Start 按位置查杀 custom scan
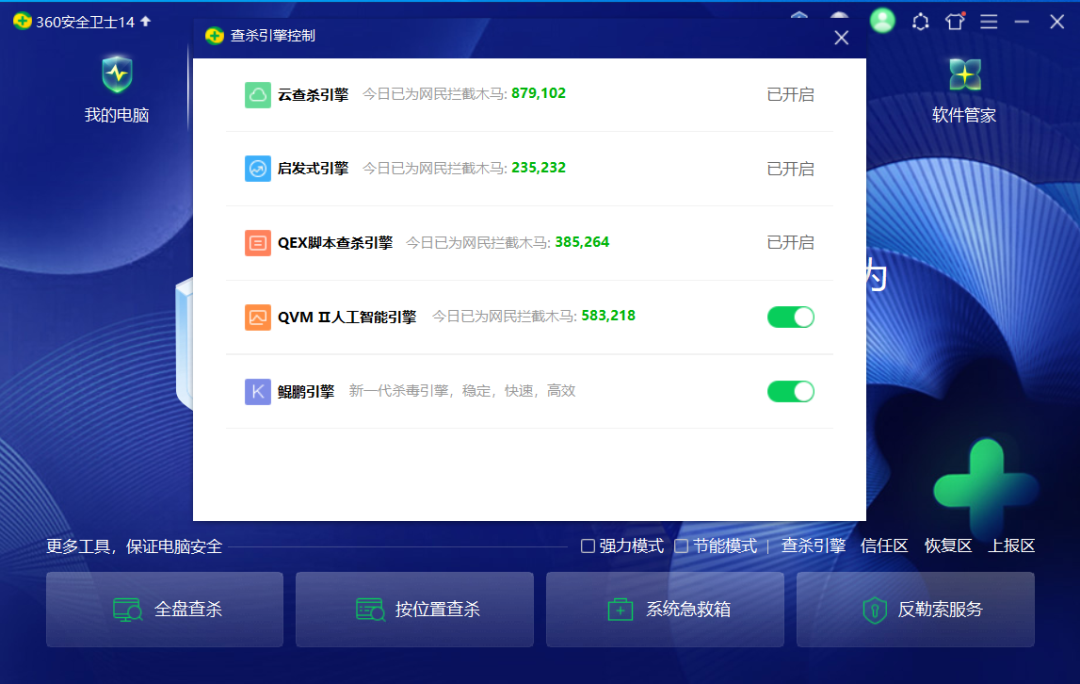Screen dimensions: 1080x684 (x=415, y=610)
